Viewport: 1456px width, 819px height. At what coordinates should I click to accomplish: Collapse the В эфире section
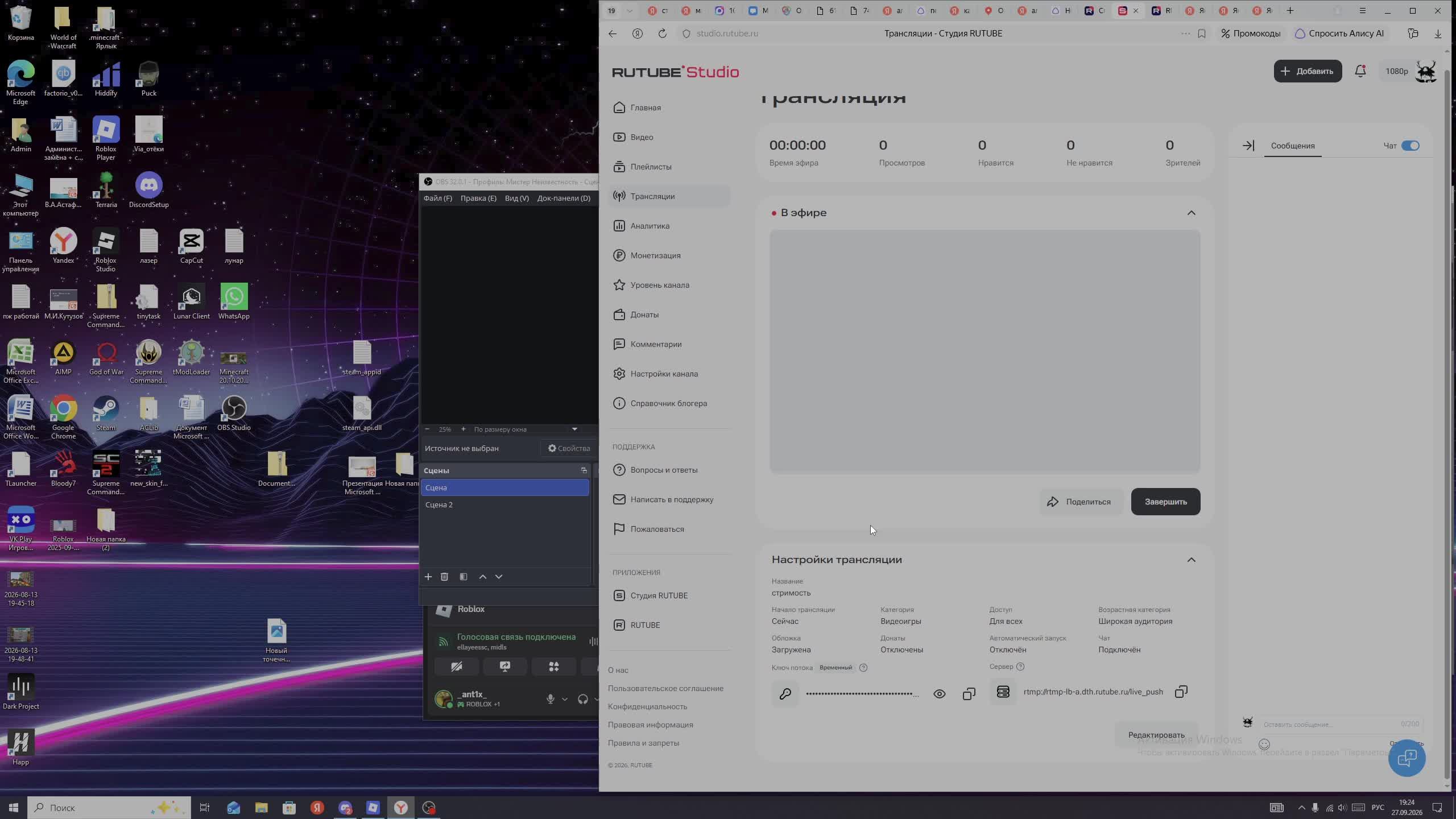(1192, 213)
